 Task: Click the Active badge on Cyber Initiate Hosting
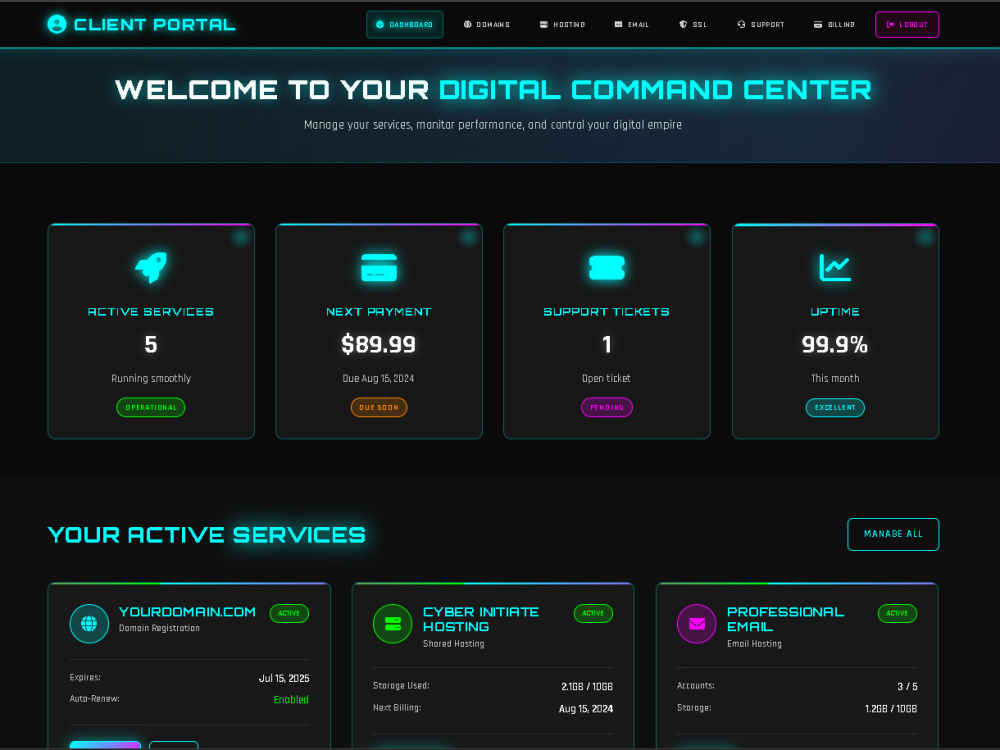click(593, 613)
